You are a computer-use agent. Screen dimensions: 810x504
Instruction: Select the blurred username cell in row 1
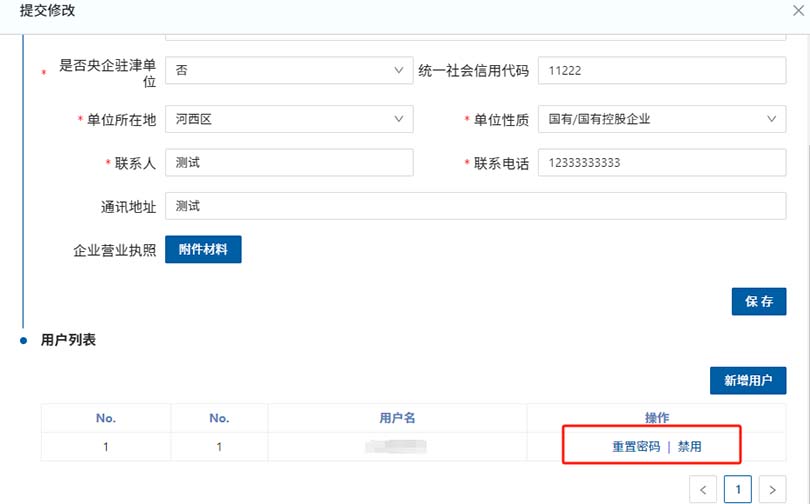tap(397, 447)
